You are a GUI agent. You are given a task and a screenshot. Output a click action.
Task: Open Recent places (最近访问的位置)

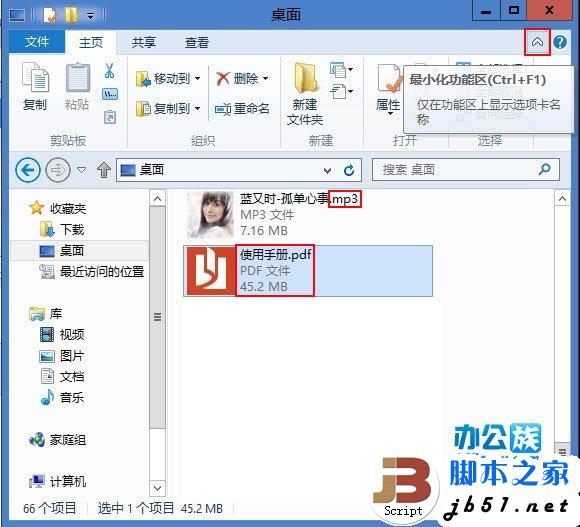point(92,272)
